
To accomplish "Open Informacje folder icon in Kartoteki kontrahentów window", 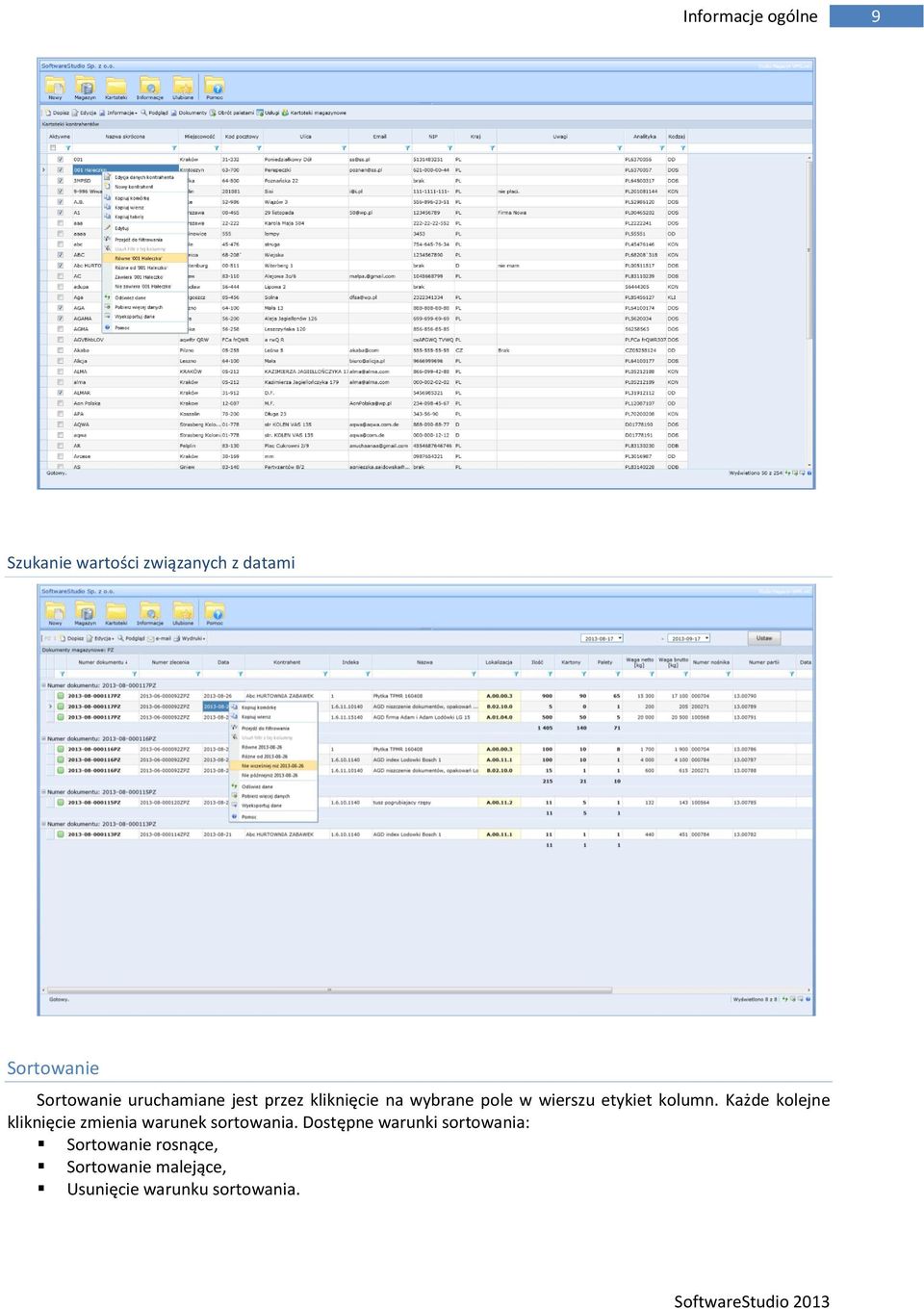I will pyautogui.click(x=150, y=87).
